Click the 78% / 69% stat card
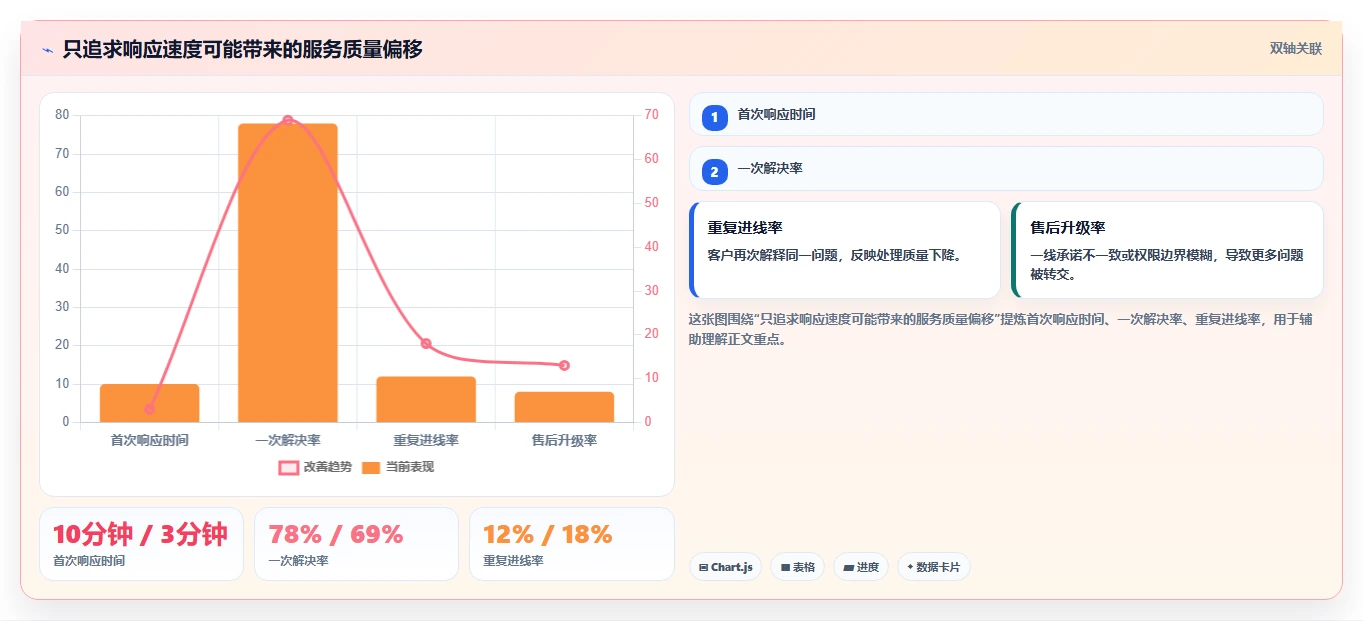1363x621 pixels. click(x=356, y=544)
